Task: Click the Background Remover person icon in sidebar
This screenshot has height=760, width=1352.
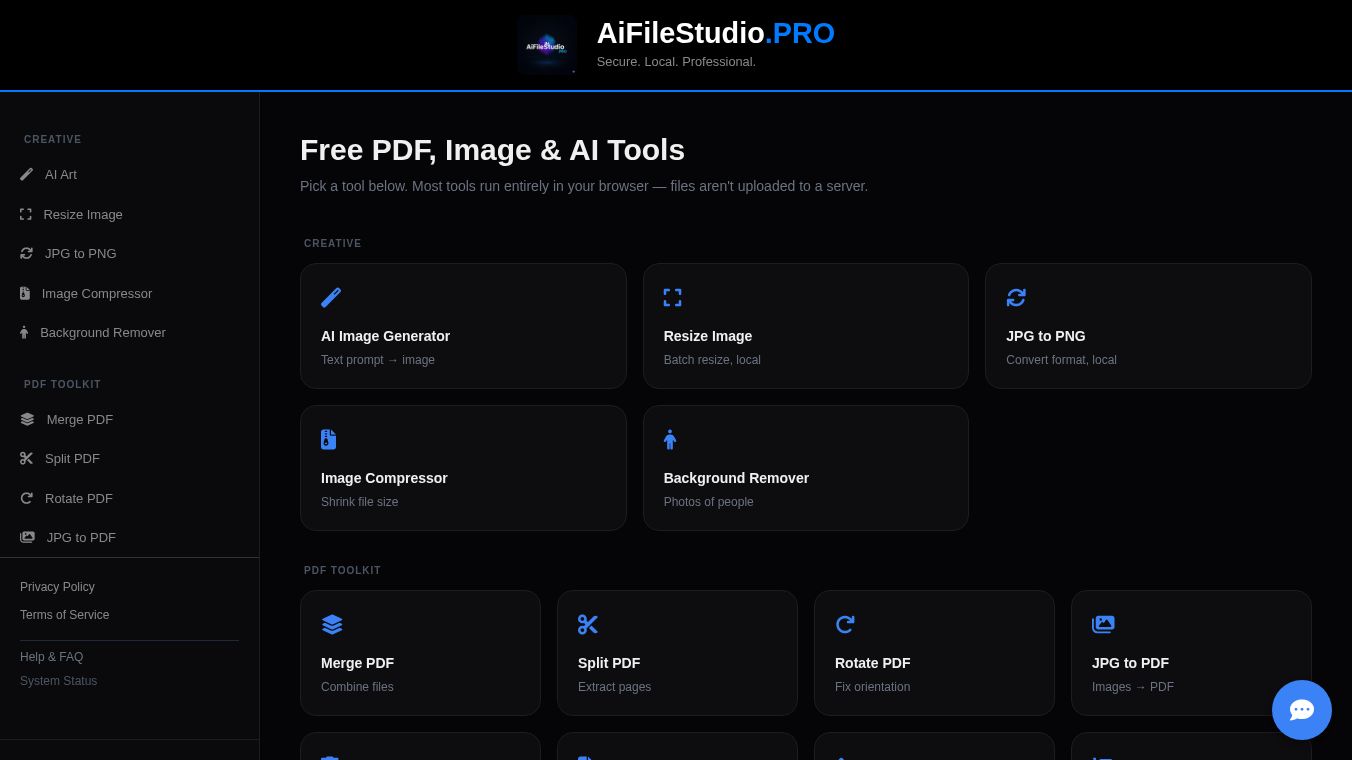Action: click(x=24, y=332)
